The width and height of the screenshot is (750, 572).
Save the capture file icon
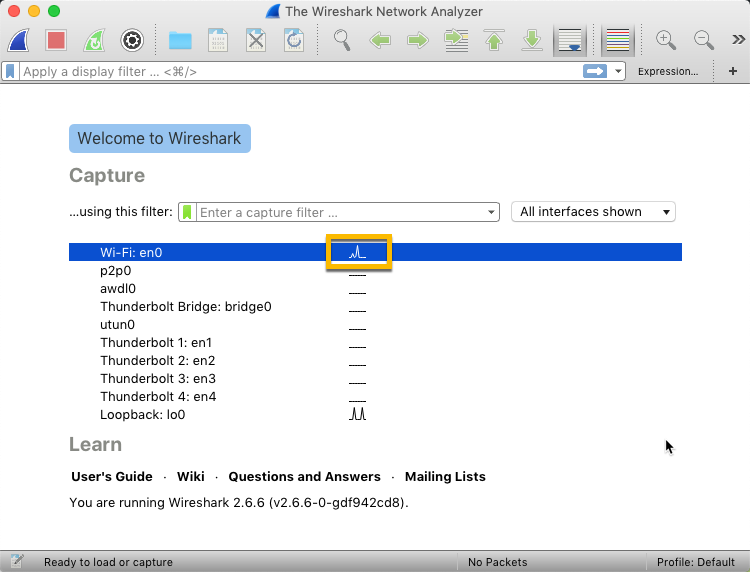click(218, 40)
